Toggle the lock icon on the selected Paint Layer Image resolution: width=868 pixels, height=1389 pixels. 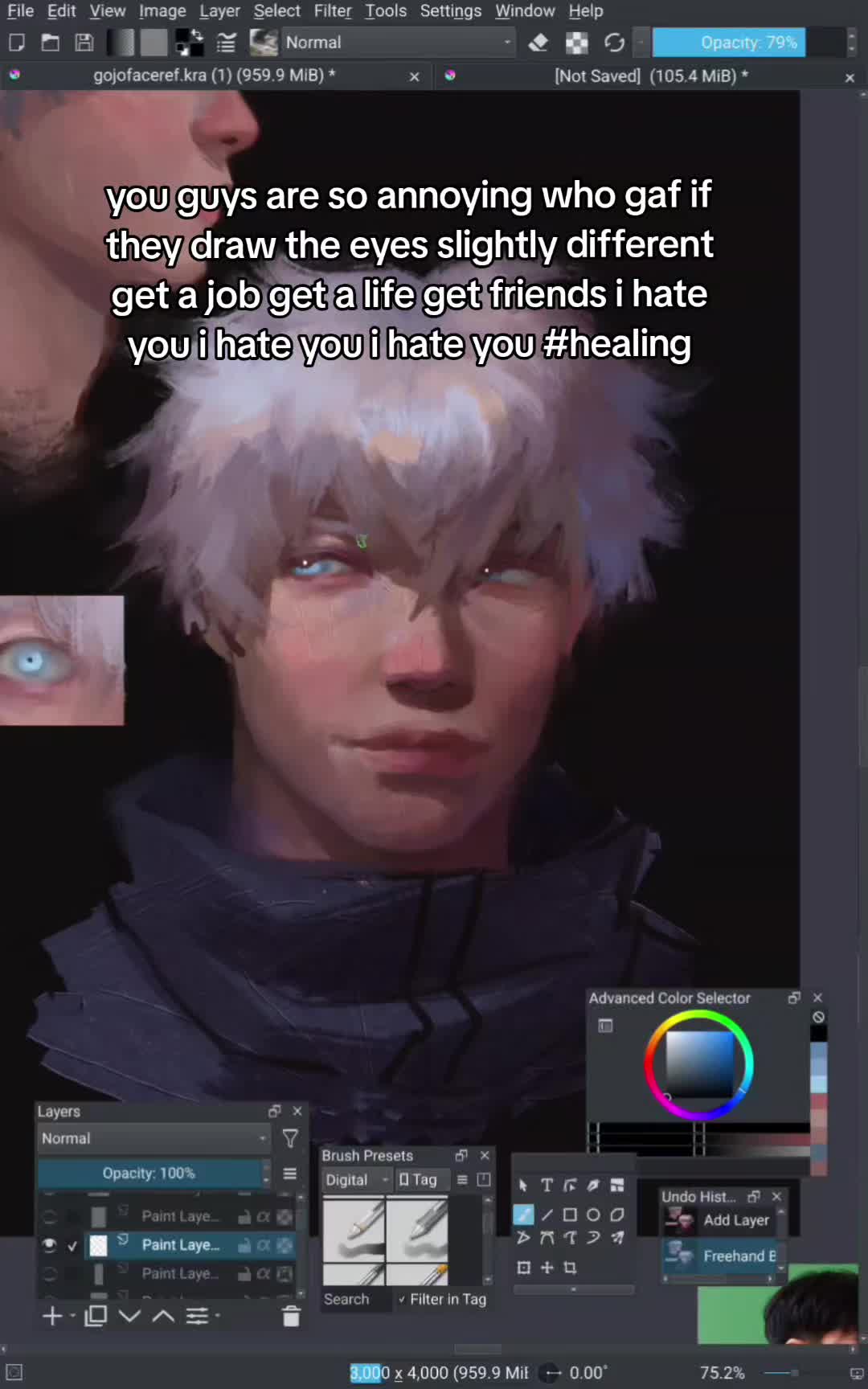coord(244,1245)
